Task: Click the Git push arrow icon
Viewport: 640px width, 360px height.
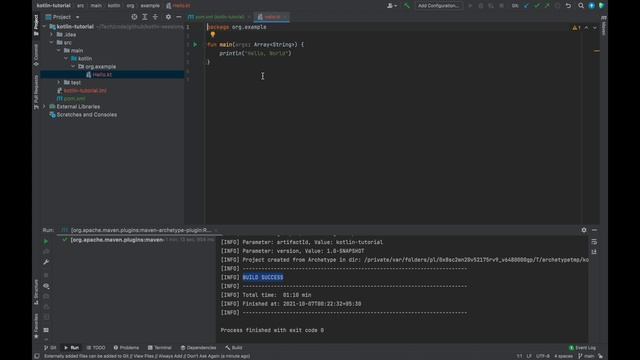Action: [x=547, y=6]
